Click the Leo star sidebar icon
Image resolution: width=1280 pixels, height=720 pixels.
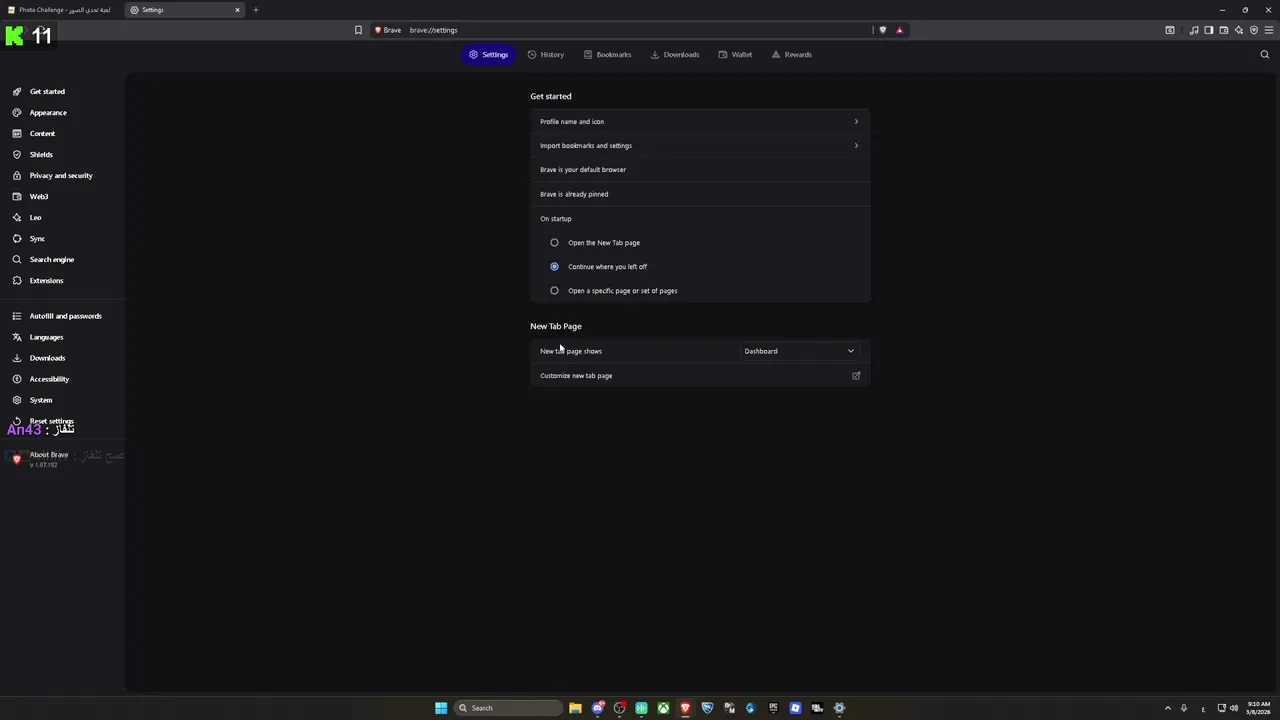coord(17,217)
